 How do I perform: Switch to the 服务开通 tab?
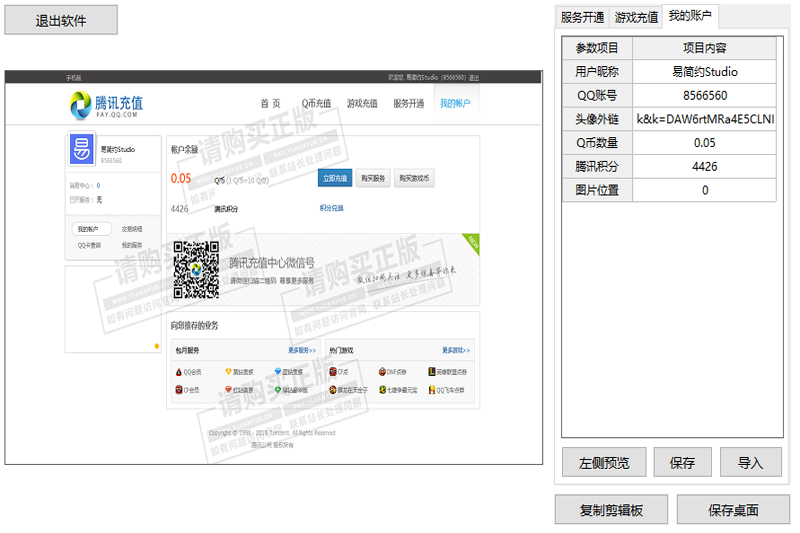point(582,17)
